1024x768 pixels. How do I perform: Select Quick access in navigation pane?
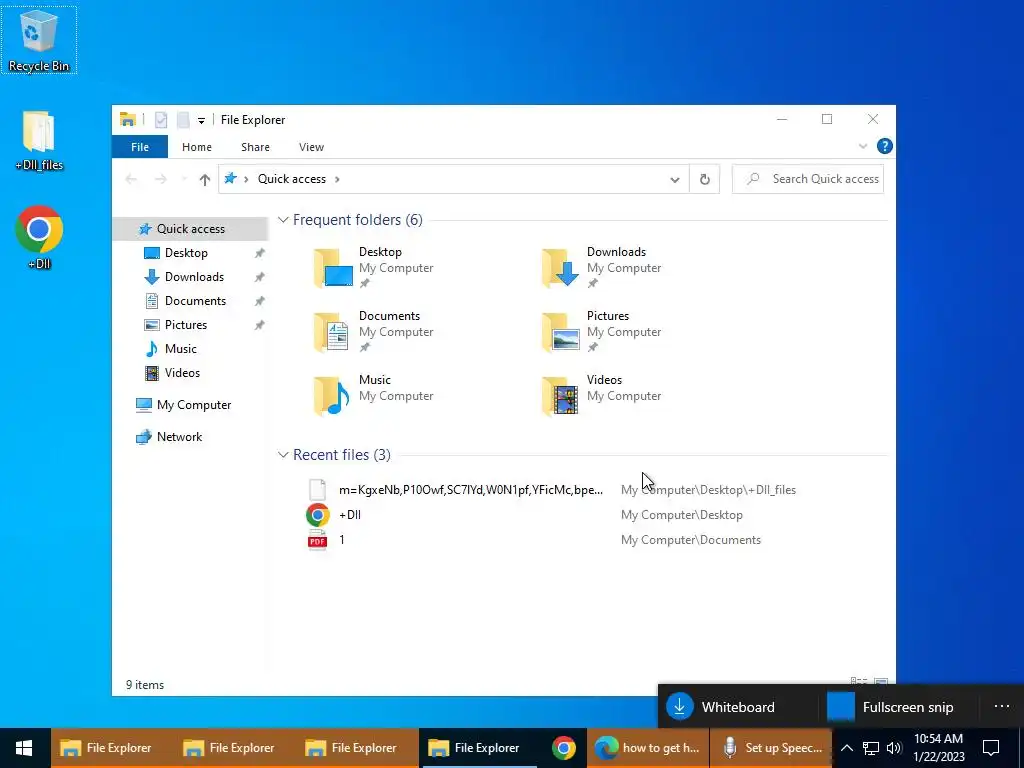190,229
